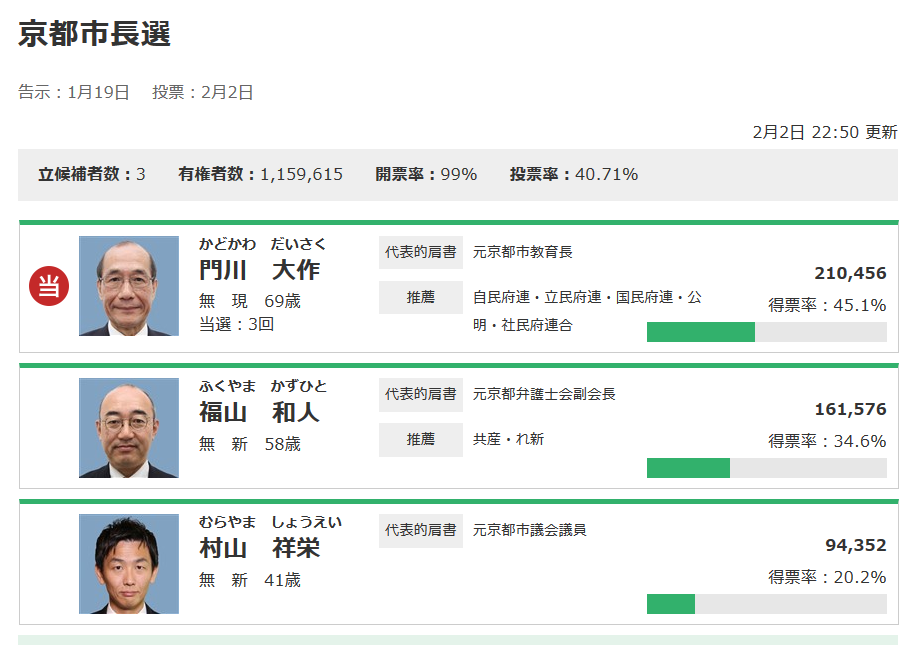The height and width of the screenshot is (645, 919).
Task: Click the 開票率 99% statistic
Action: pos(426,174)
